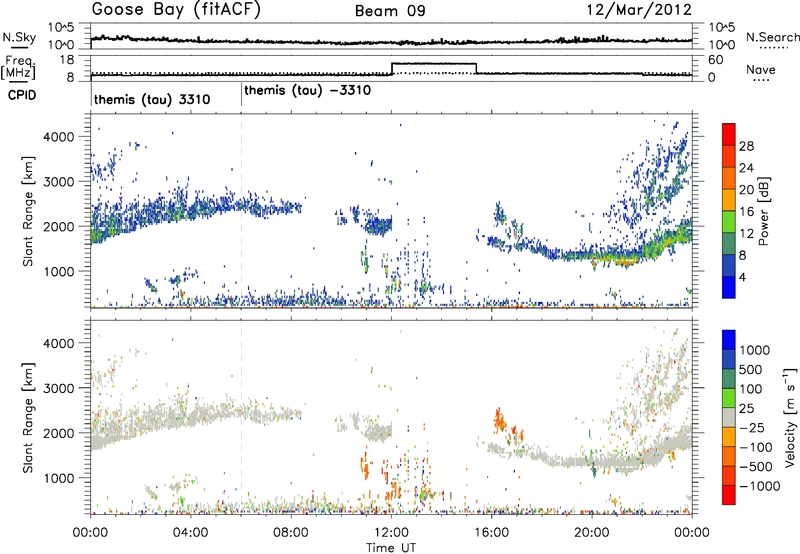Click the '4000' tick of the Power panel
This screenshot has width=800, height=554.
(x=58, y=137)
